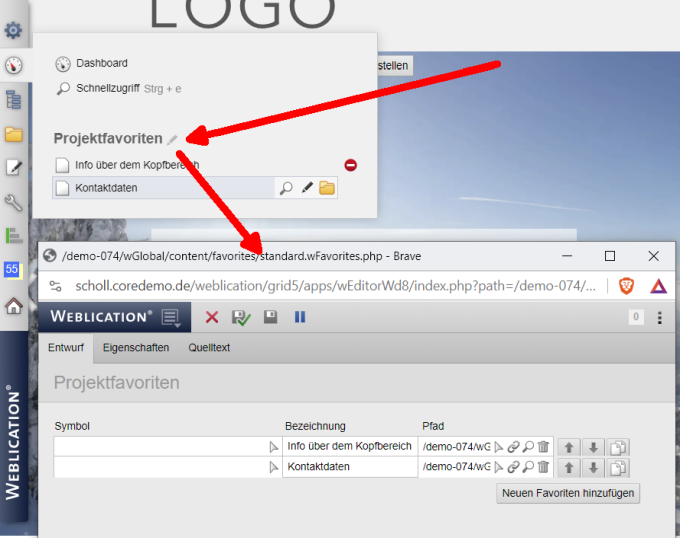Image resolution: width=680 pixels, height=538 pixels.
Task: Move Kontaktdaten row up
Action: 569,468
